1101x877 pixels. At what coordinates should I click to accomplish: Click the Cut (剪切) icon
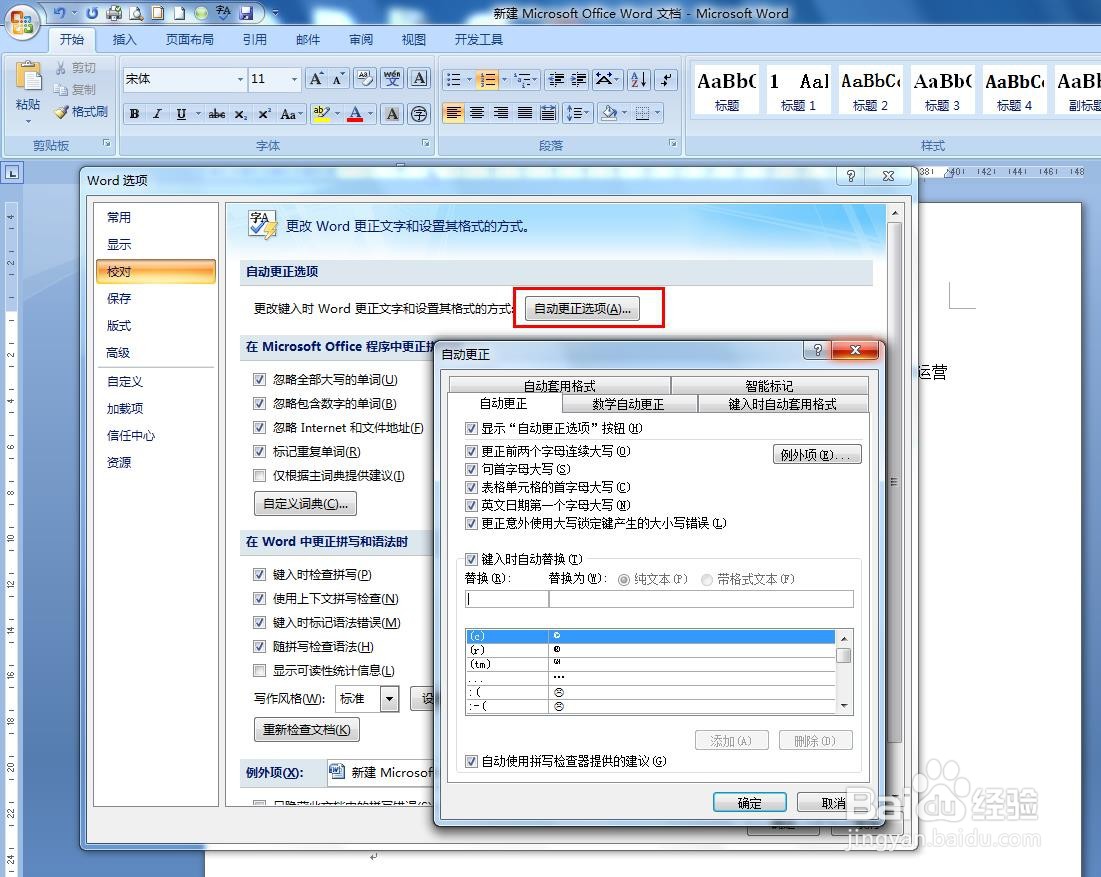61,67
